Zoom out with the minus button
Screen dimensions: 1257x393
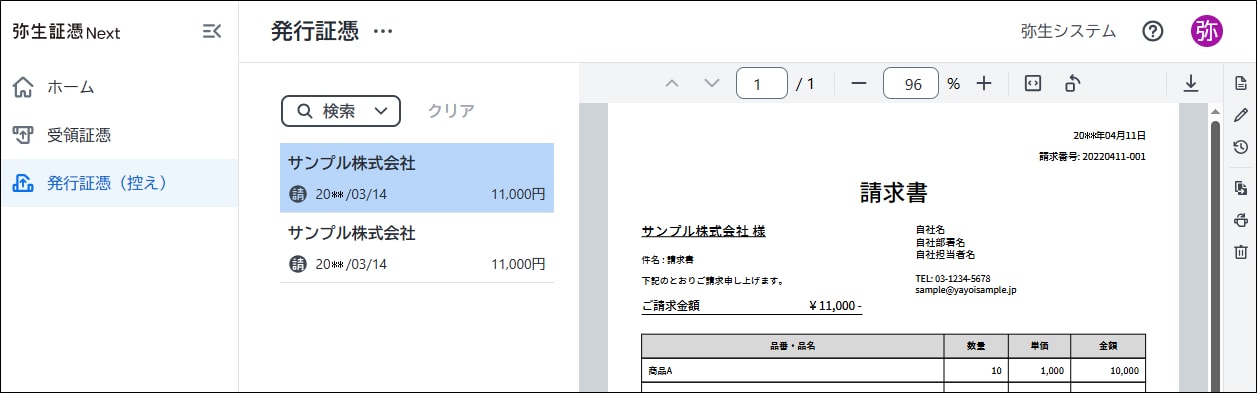tap(858, 84)
